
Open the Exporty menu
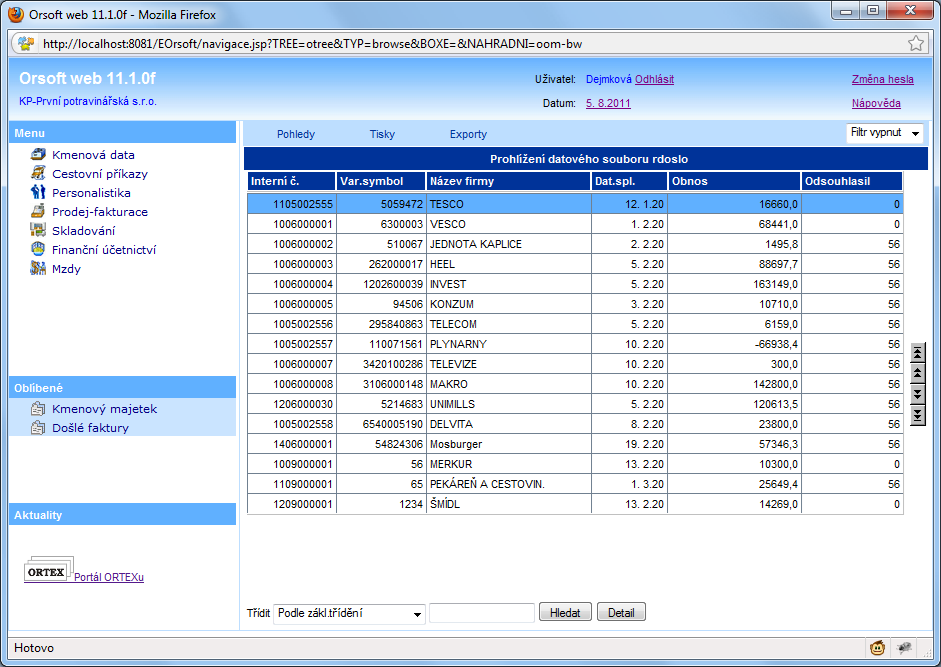click(468, 134)
